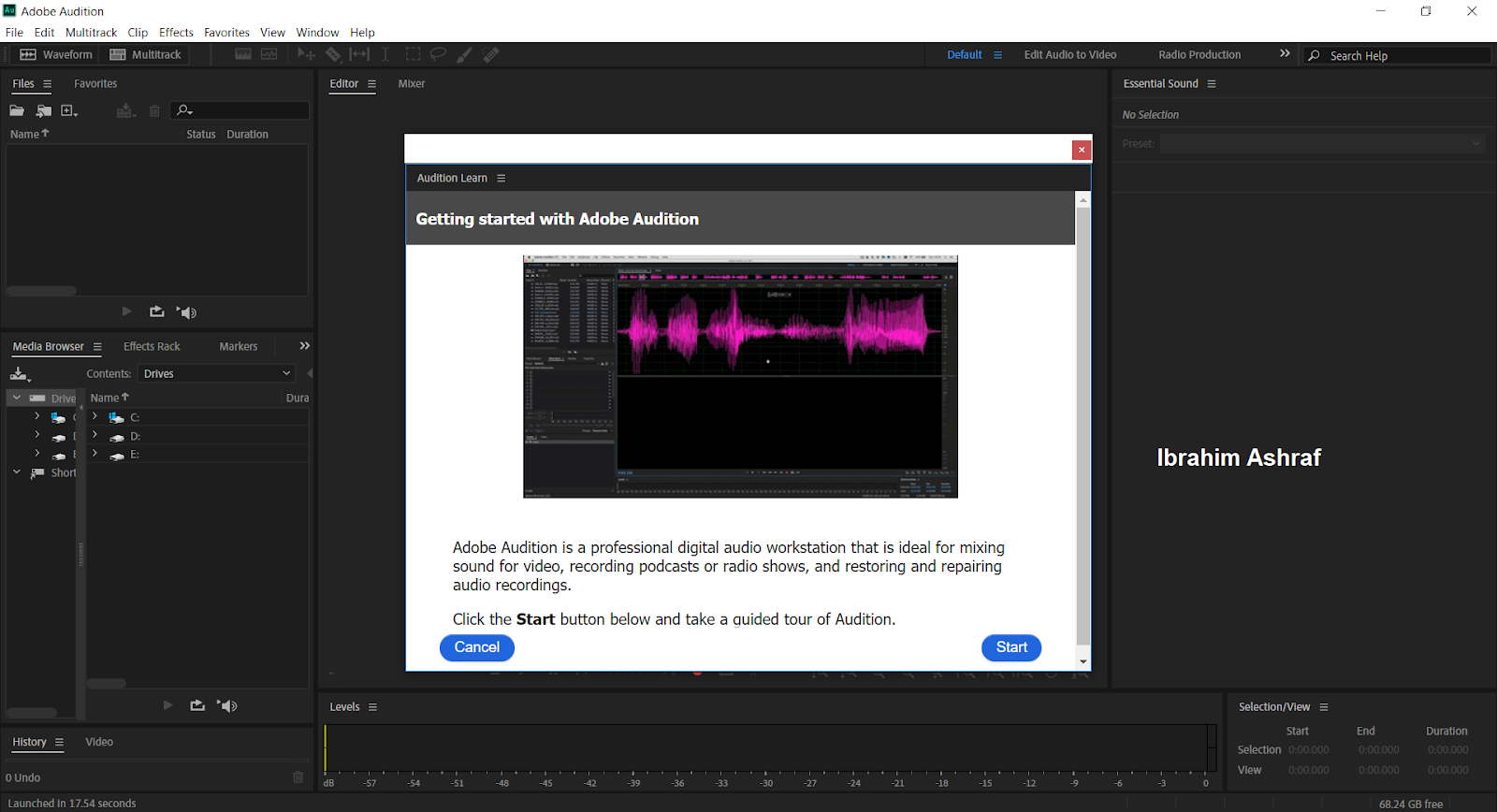
Task: Expand the D: drive in the contents list
Action: [x=94, y=435]
